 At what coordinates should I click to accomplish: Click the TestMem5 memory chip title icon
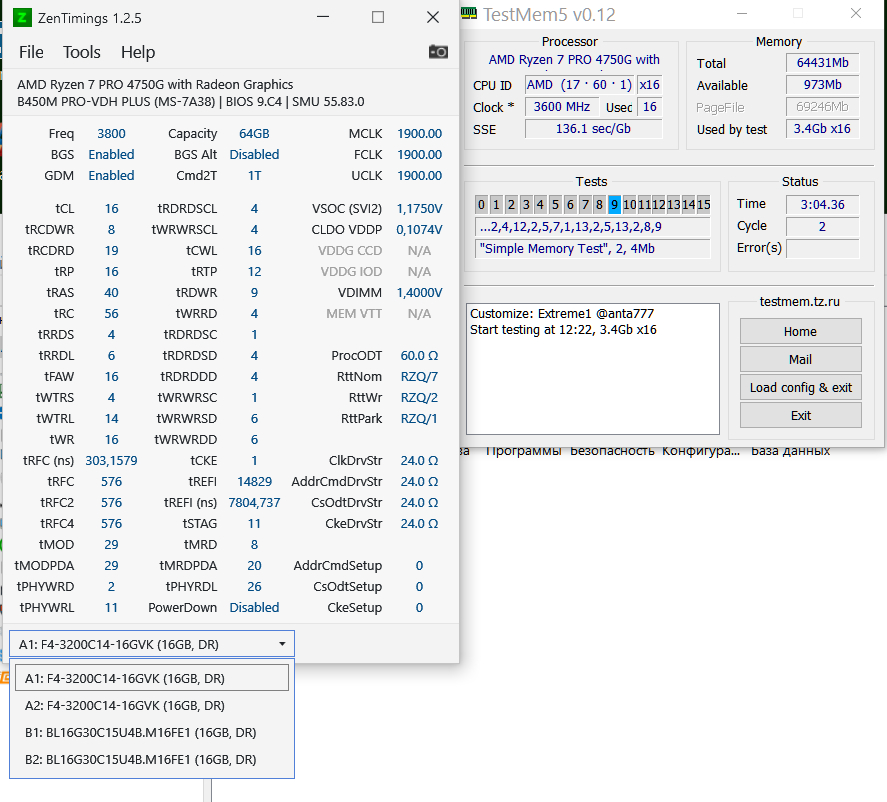click(469, 14)
